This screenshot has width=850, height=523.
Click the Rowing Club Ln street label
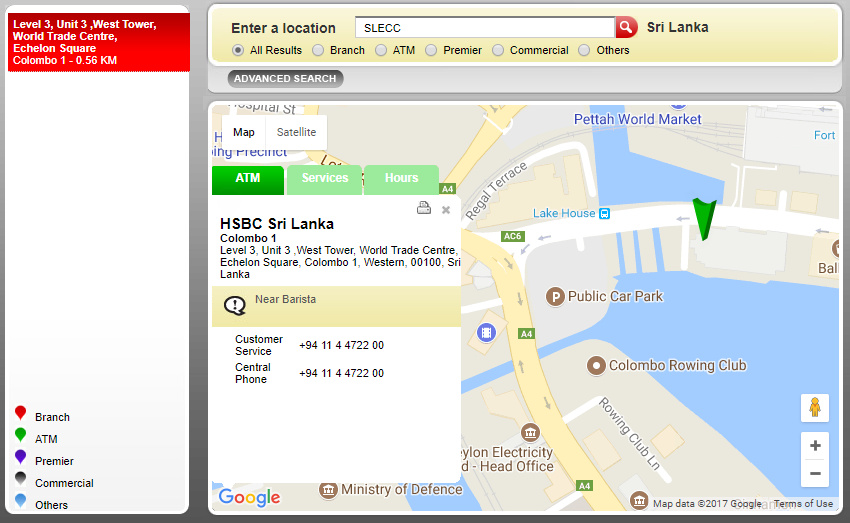point(629,434)
